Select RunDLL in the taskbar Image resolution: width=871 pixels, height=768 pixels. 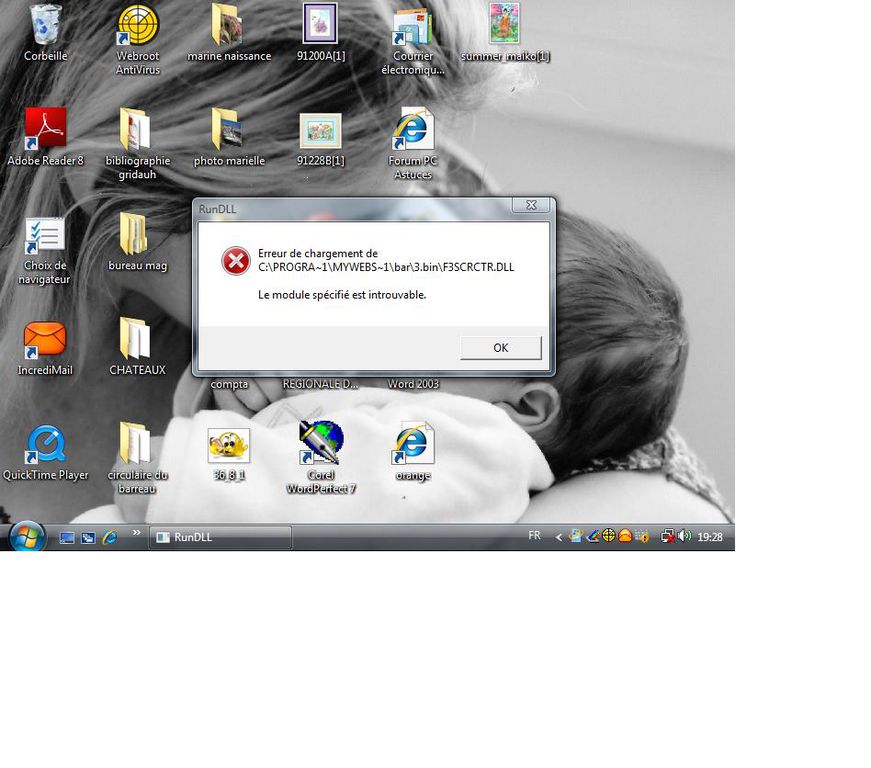click(220, 537)
